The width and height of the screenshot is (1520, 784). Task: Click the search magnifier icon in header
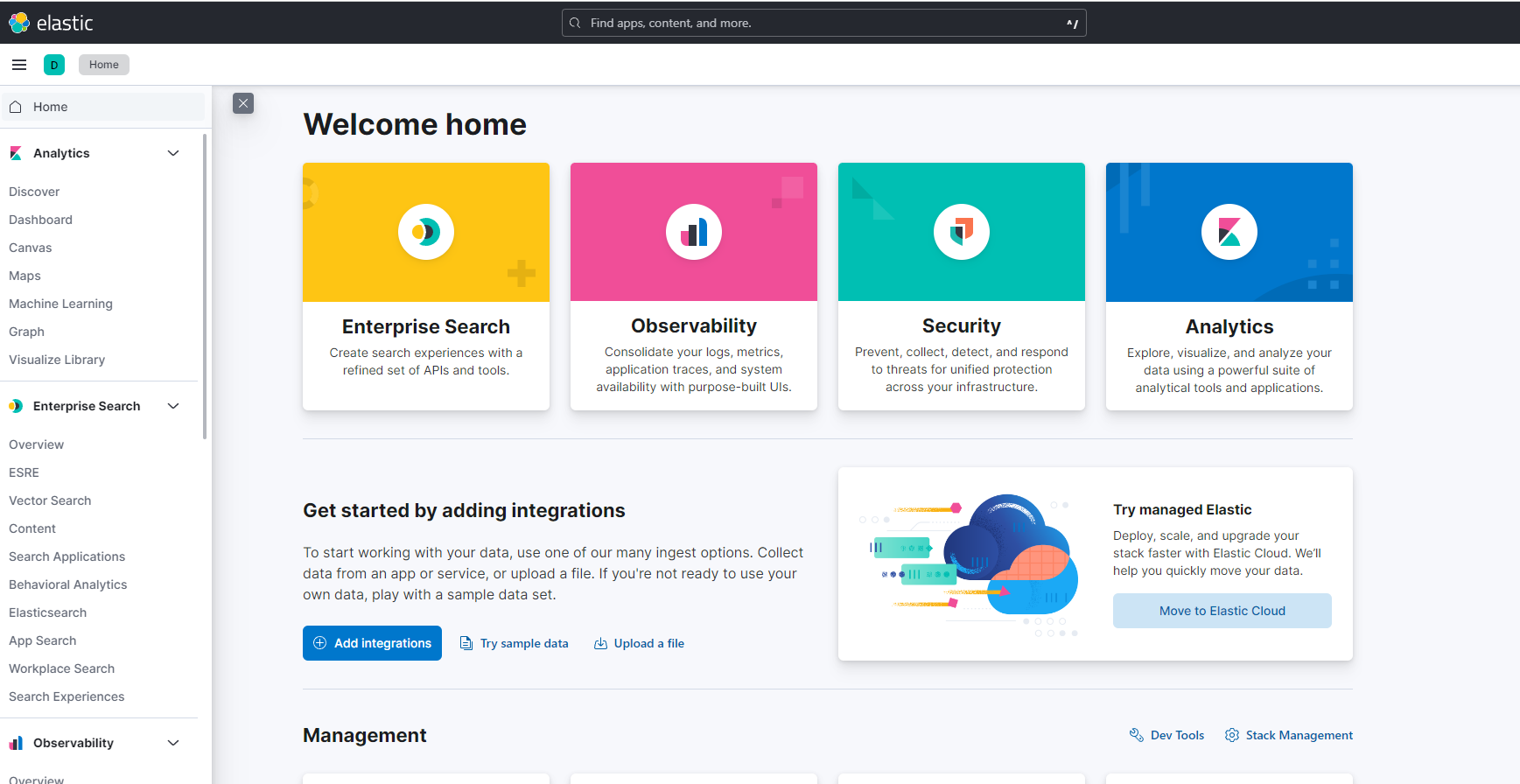575,23
